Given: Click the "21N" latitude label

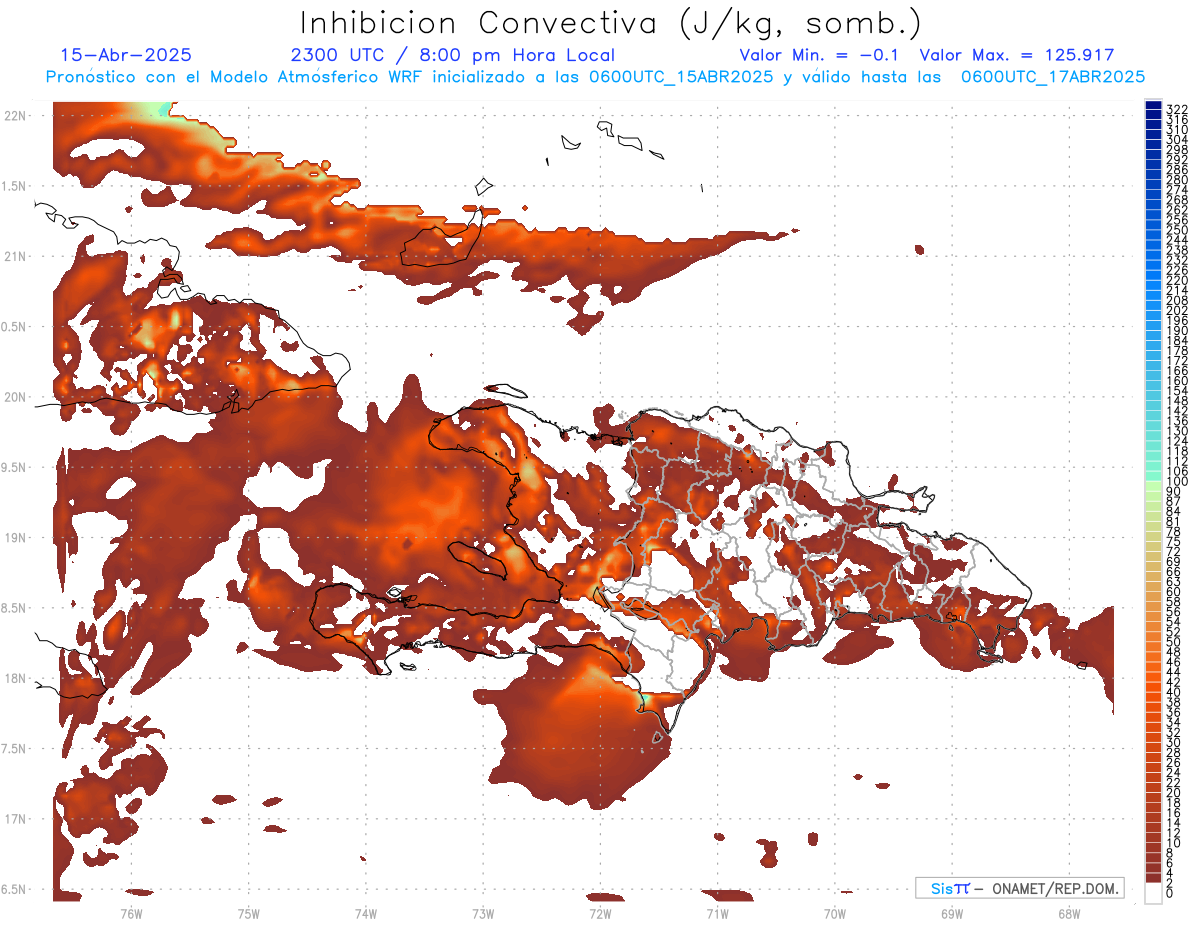Looking at the screenshot, I should click(15, 256).
